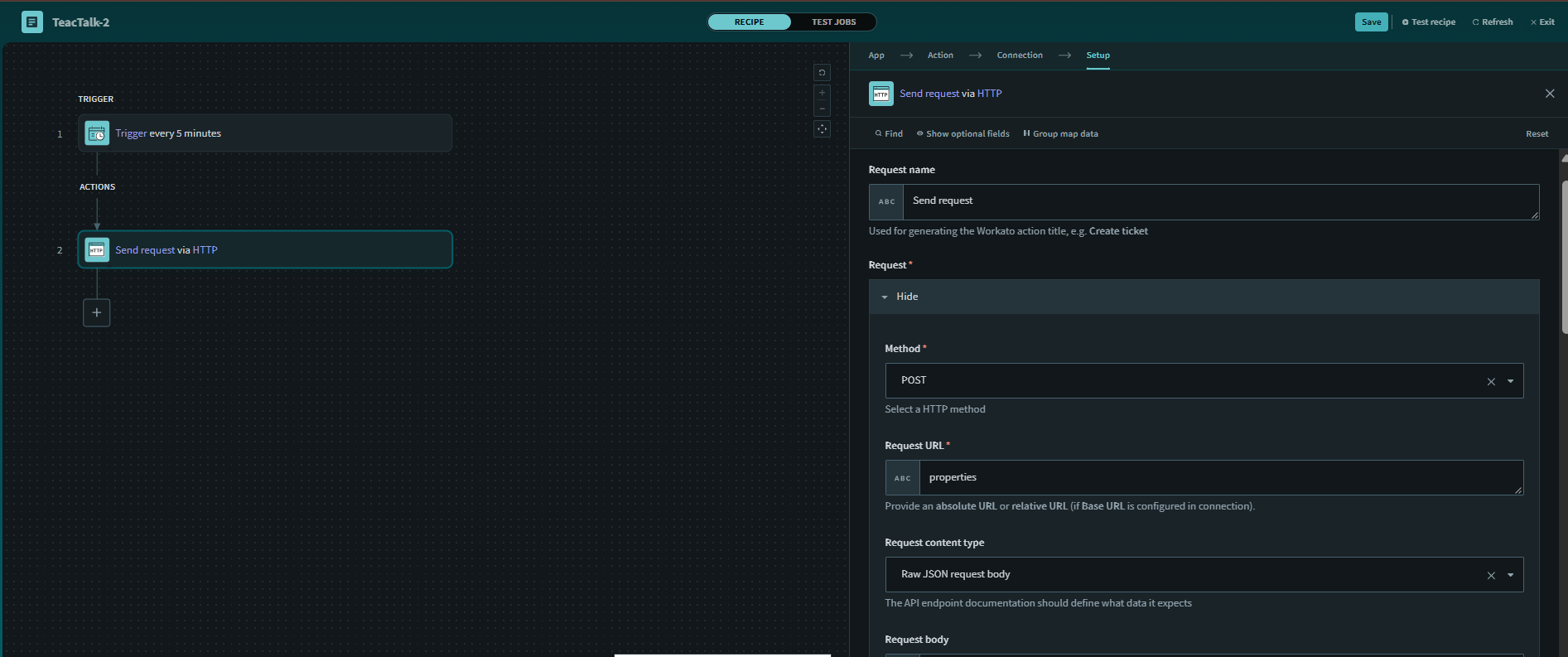Zoom out on the recipe canvas
Screen dimensions: 1568x657
(822, 109)
